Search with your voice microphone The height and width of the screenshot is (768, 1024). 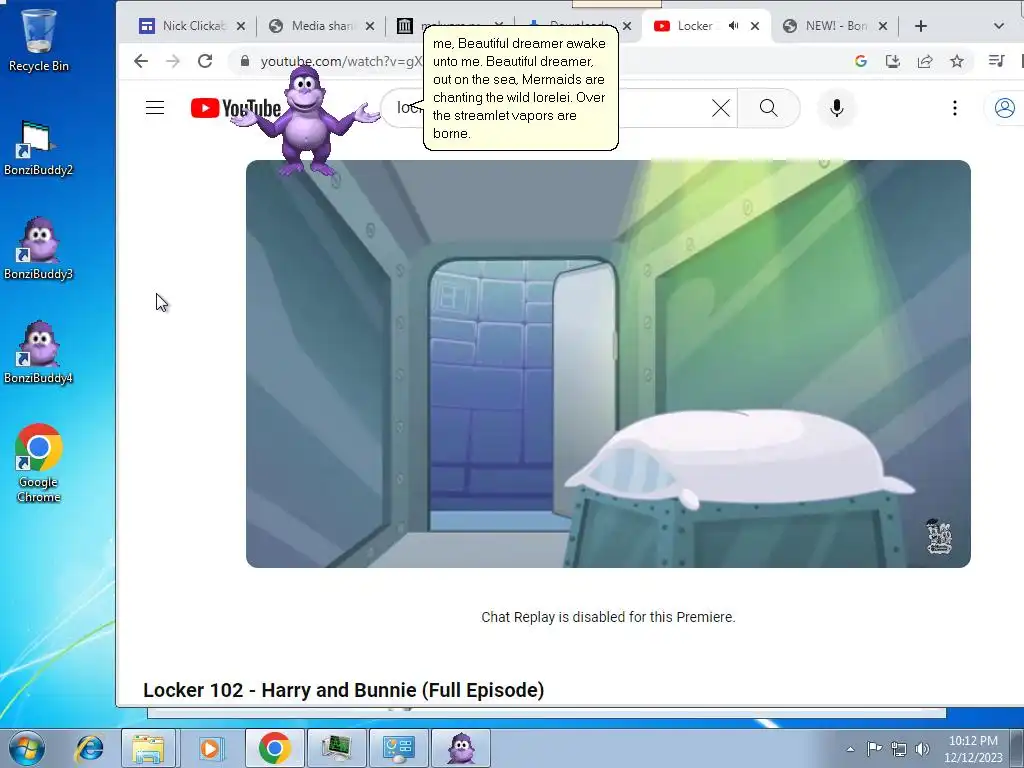[x=837, y=108]
